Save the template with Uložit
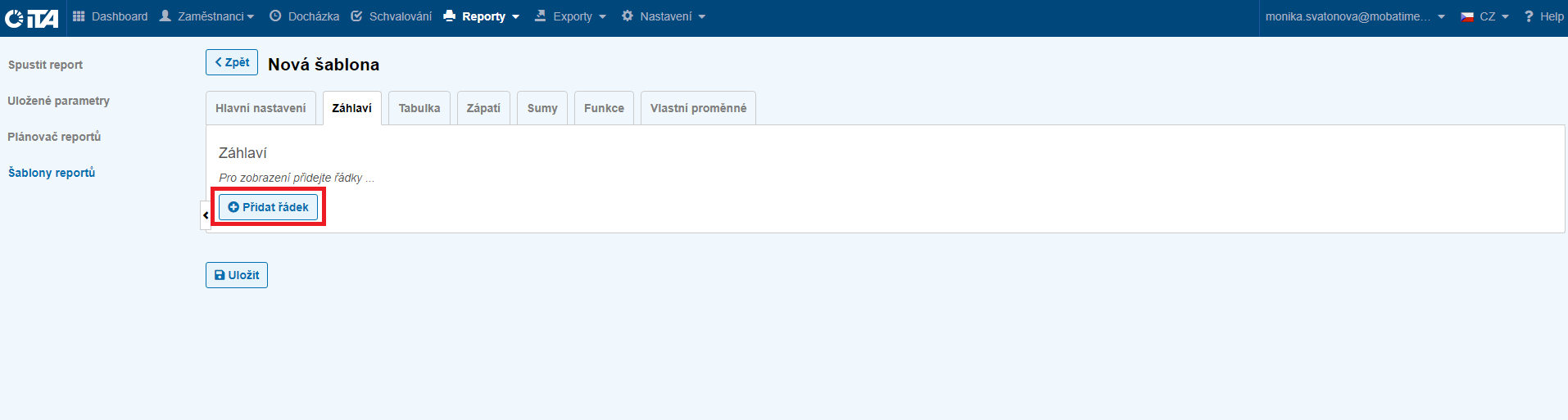Image resolution: width=1568 pixels, height=420 pixels. click(237, 275)
